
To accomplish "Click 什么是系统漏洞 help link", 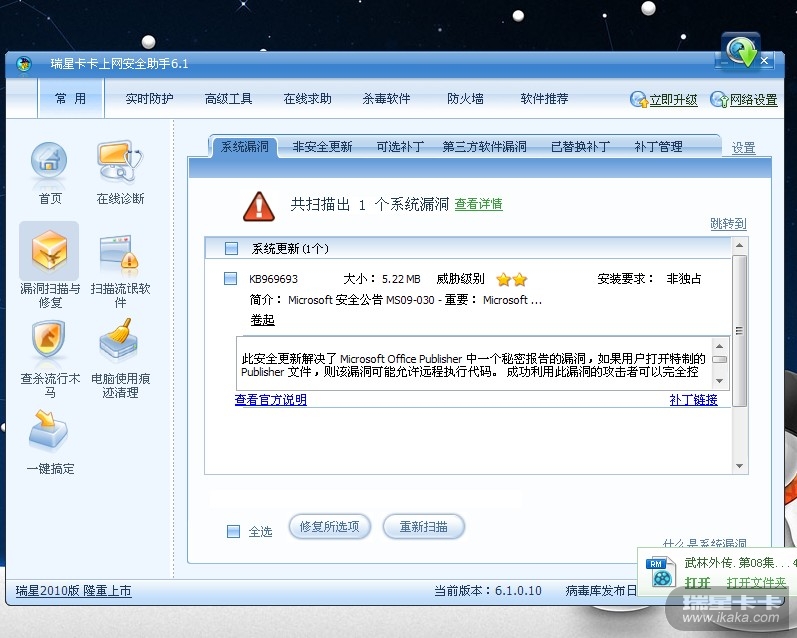I will point(704,543).
